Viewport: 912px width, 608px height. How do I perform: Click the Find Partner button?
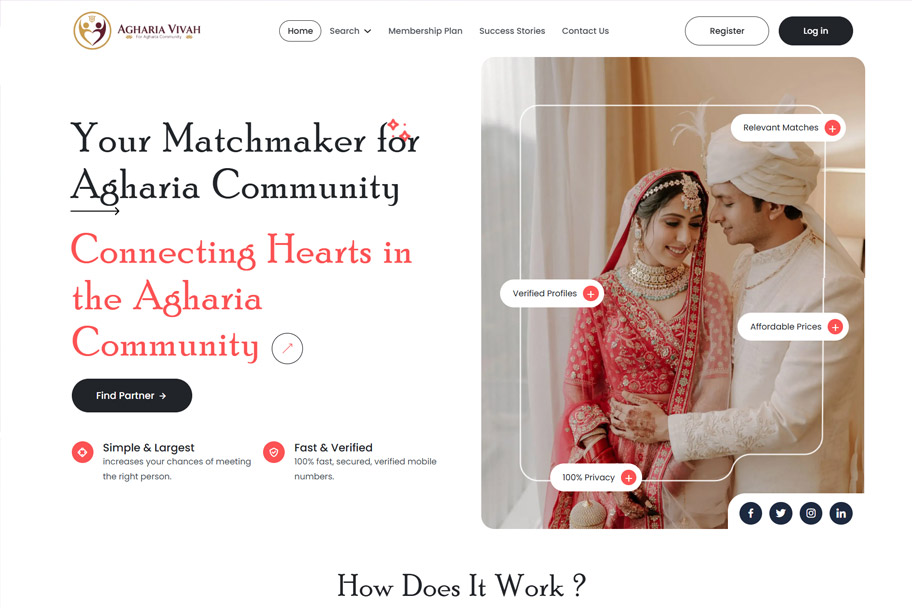click(132, 396)
